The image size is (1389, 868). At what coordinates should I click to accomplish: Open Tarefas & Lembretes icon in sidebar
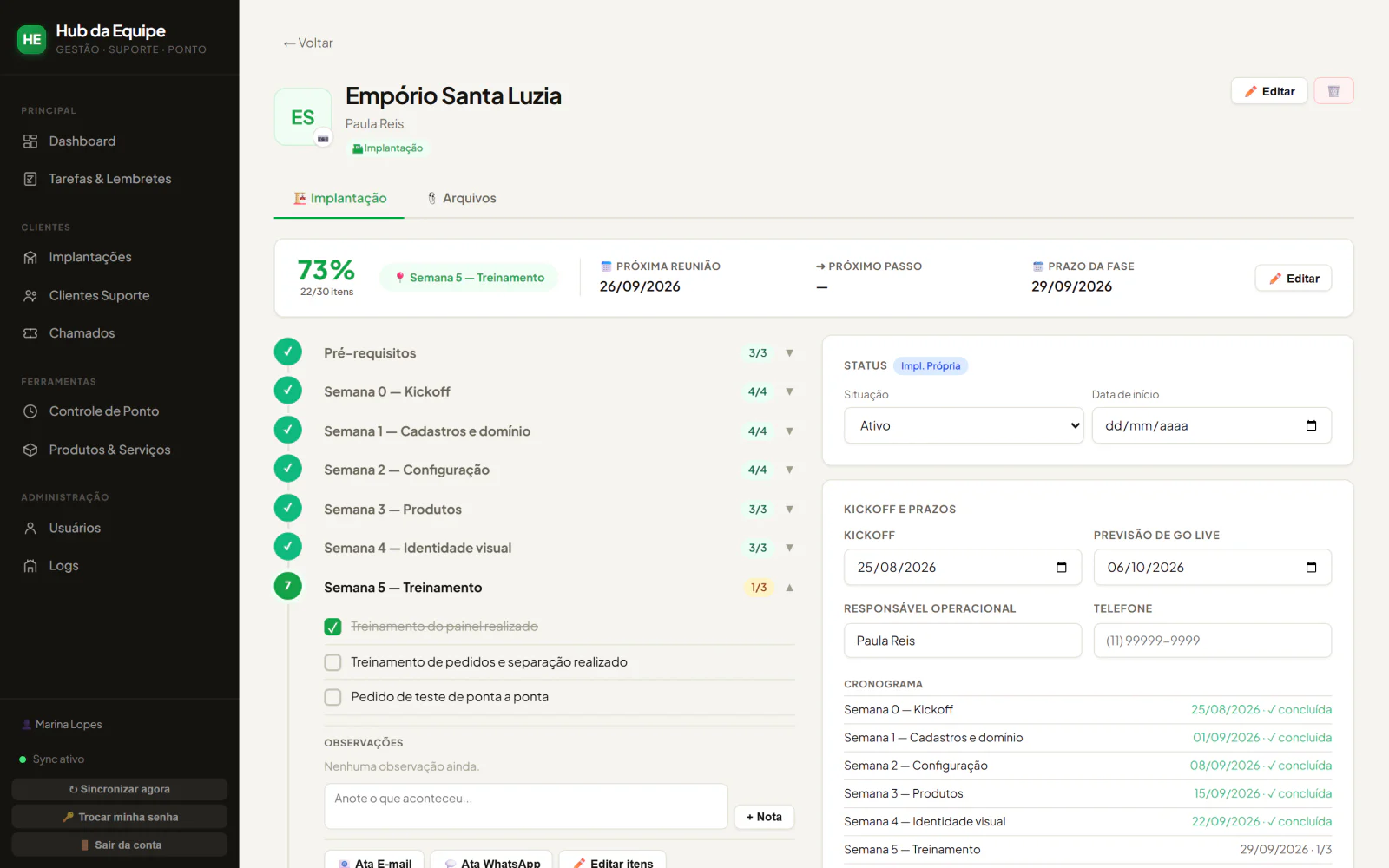tap(30, 179)
